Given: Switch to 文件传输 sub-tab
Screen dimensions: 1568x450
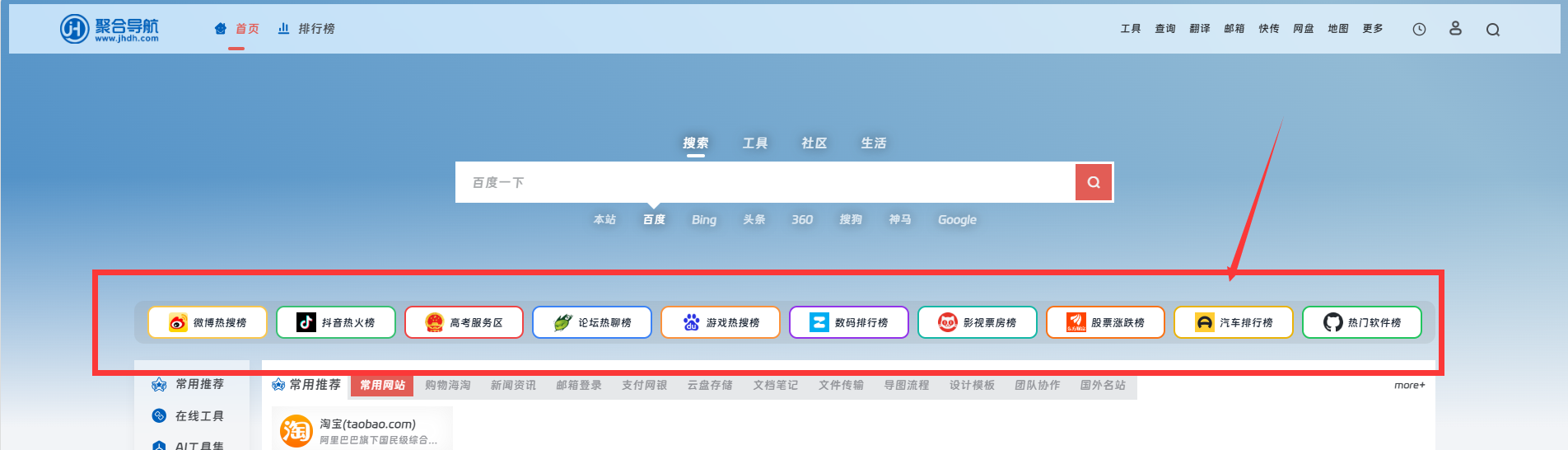Looking at the screenshot, I should coord(841,385).
